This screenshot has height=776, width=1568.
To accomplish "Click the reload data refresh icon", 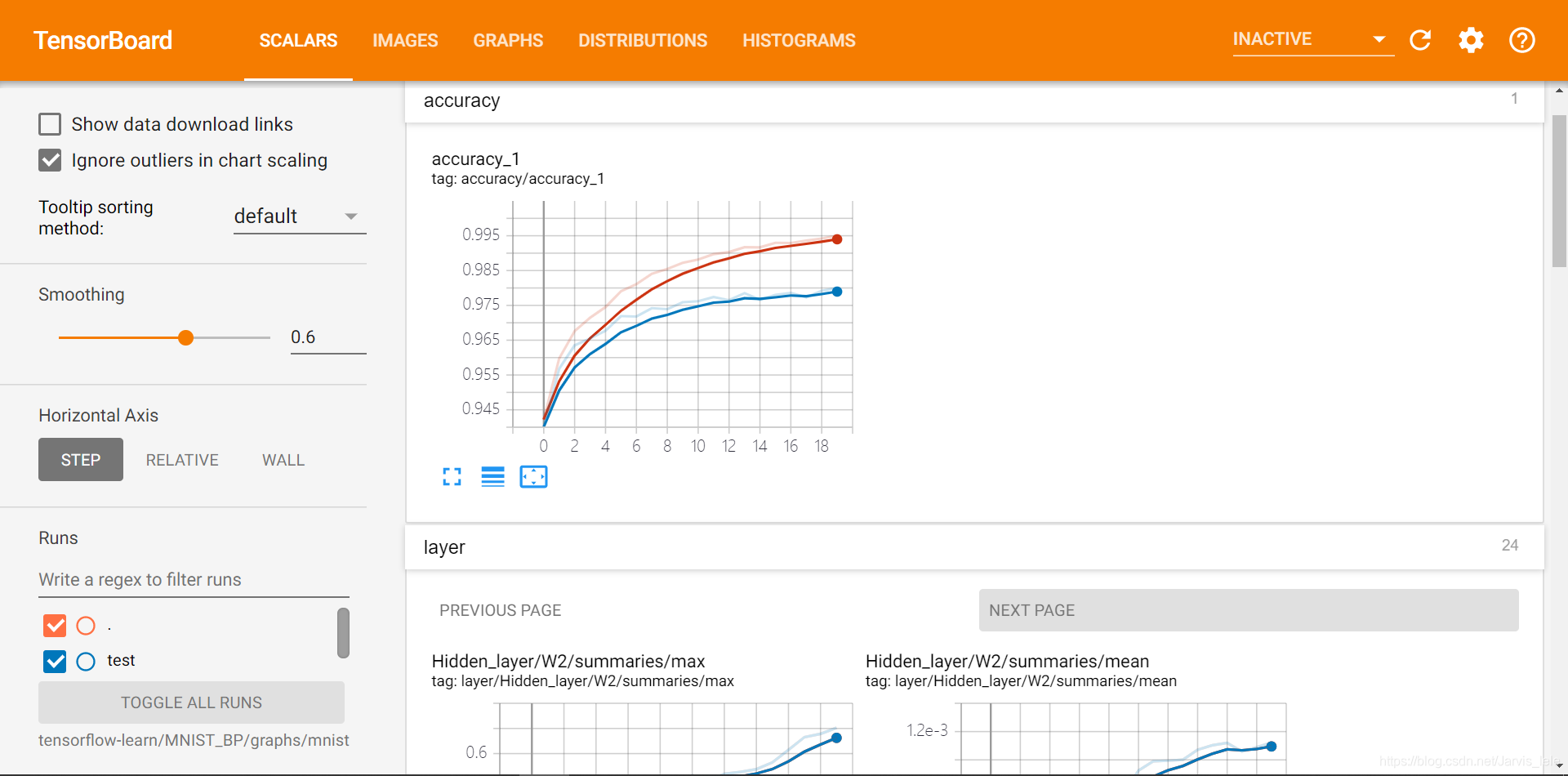I will coord(1420,40).
